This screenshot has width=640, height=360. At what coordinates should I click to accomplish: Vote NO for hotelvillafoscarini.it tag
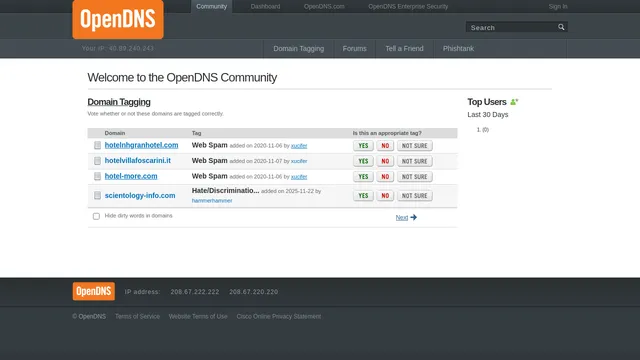pyautogui.click(x=385, y=161)
